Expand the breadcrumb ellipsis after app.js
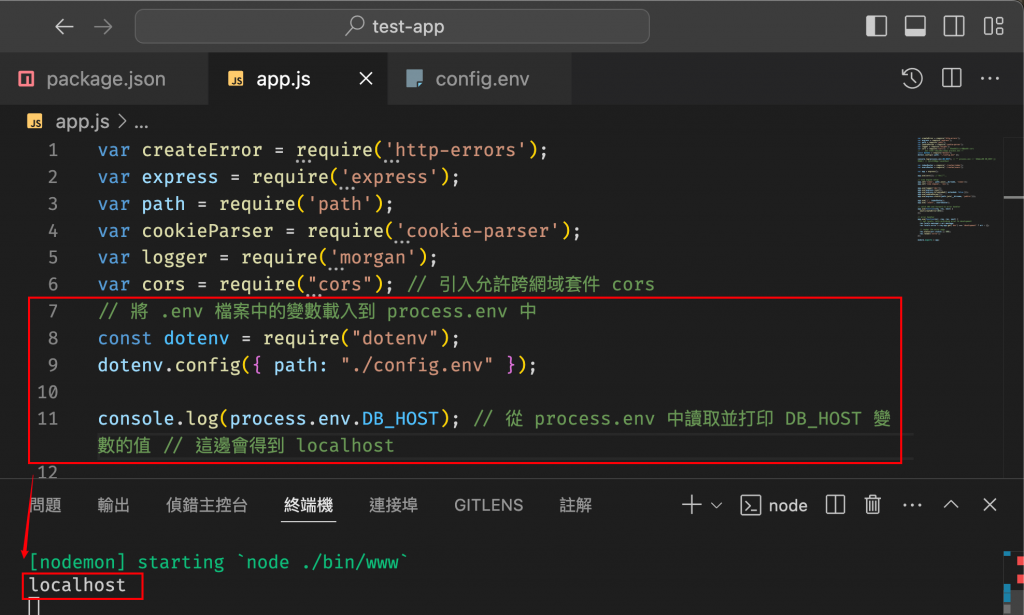Viewport: 1024px width, 615px height. (x=141, y=122)
